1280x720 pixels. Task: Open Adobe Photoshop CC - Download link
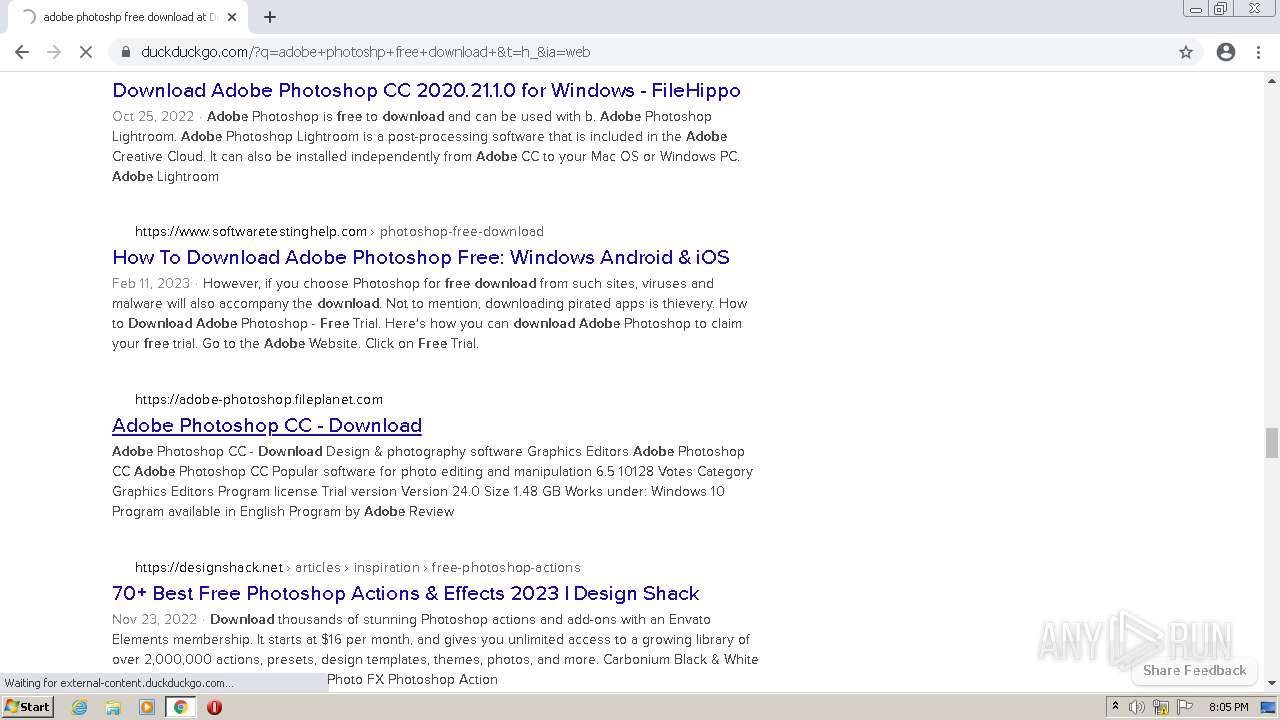267,425
